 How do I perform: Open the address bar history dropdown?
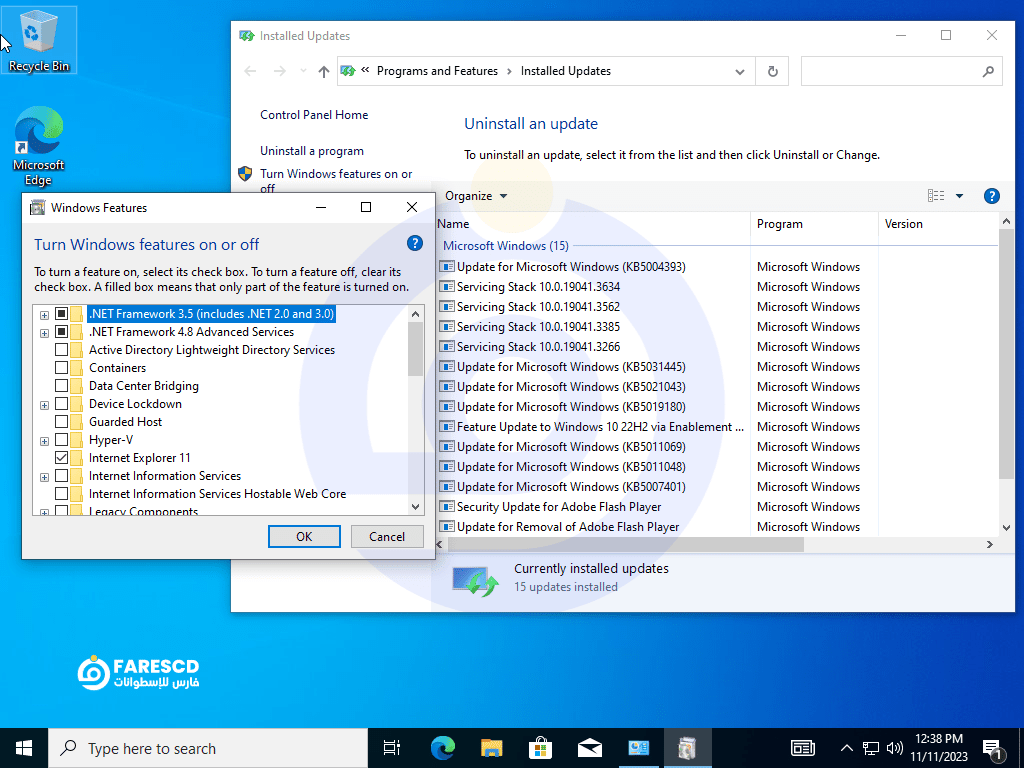tap(739, 71)
